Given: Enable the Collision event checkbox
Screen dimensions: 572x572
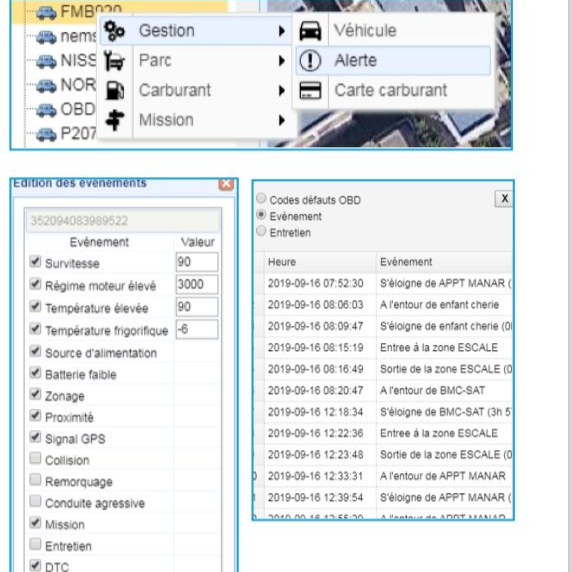Looking at the screenshot, I should pos(35,458).
